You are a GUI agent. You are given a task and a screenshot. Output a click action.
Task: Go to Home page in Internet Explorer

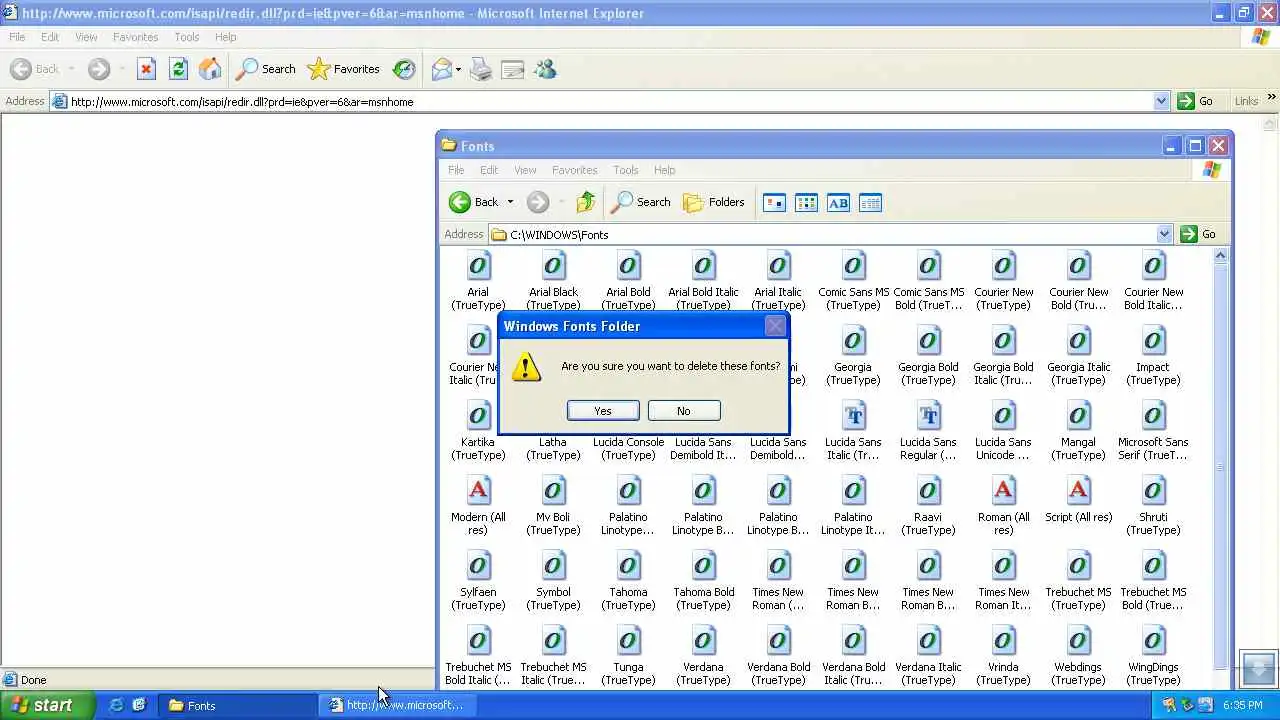click(x=210, y=69)
